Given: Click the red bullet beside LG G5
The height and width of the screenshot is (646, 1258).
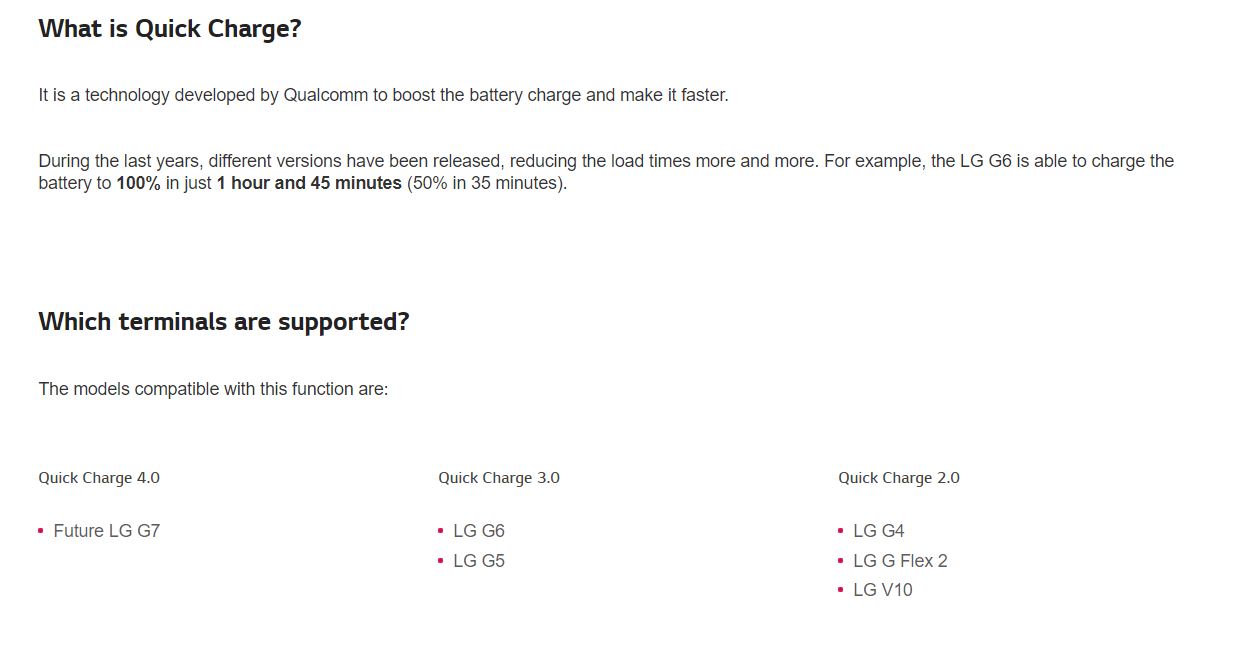Looking at the screenshot, I should [x=441, y=561].
